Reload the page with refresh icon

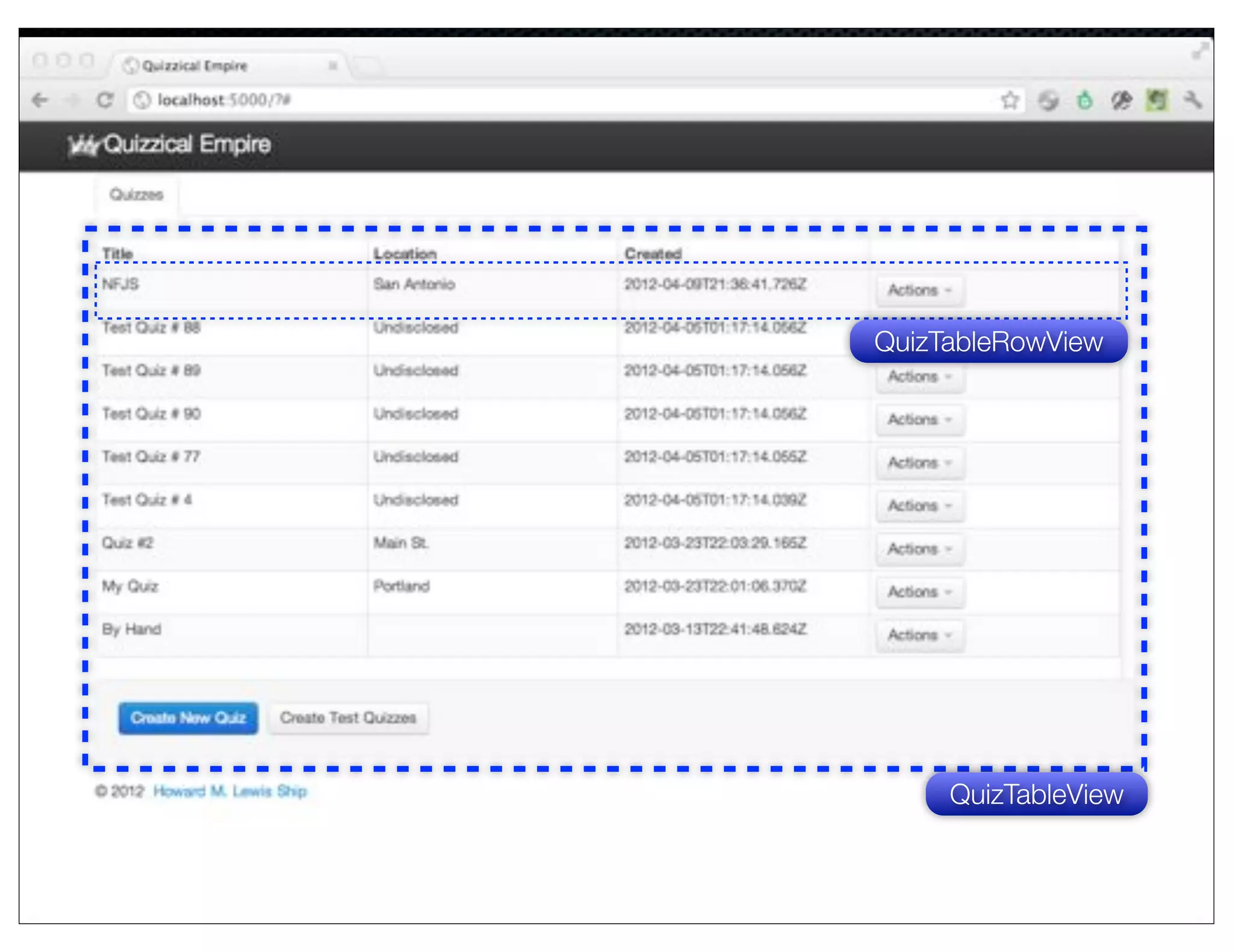pos(105,100)
